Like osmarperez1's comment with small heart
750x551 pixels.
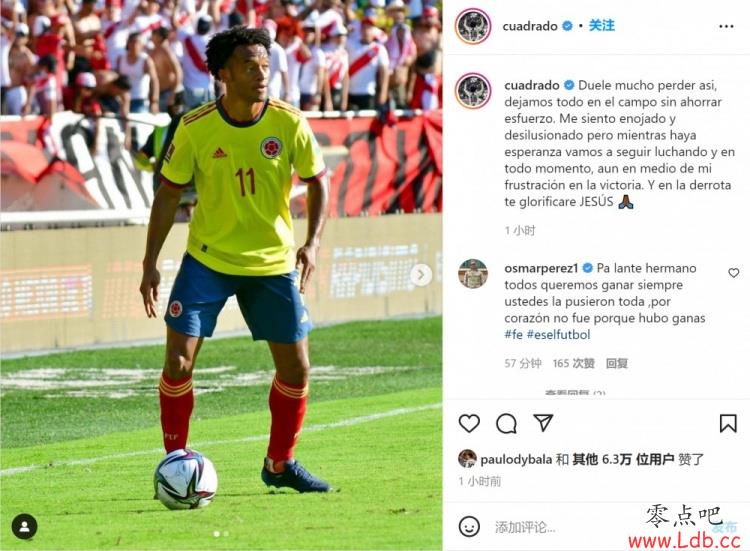coord(733,273)
